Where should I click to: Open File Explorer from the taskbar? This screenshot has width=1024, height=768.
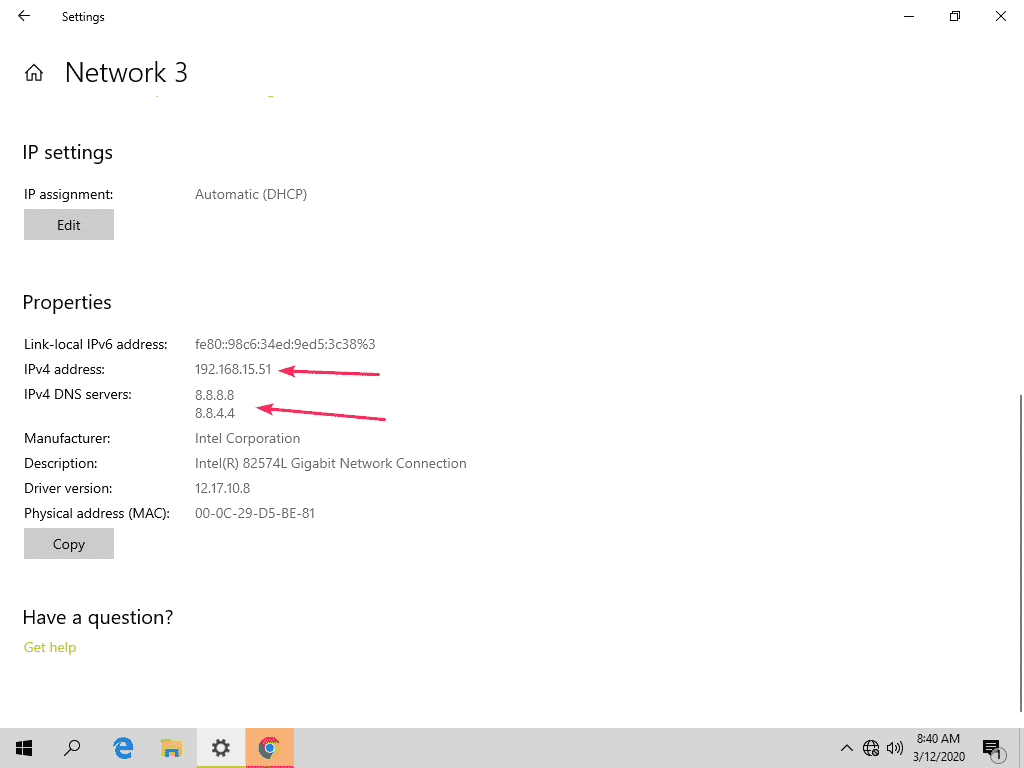pyautogui.click(x=171, y=748)
